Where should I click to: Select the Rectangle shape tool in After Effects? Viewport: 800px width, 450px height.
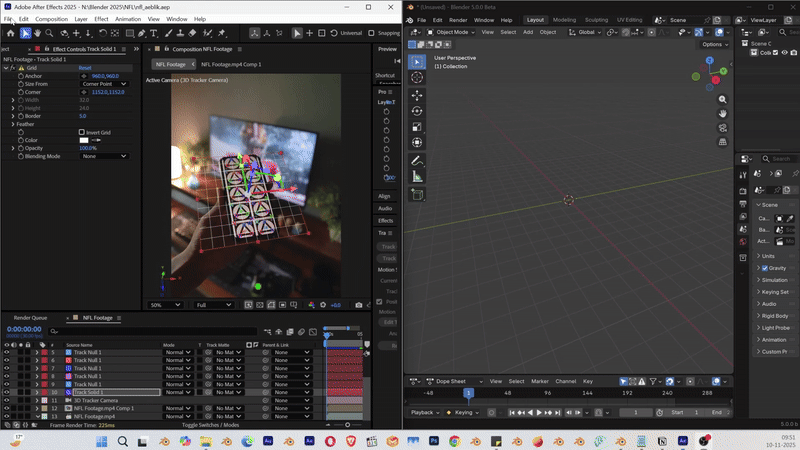pyautogui.click(x=130, y=33)
